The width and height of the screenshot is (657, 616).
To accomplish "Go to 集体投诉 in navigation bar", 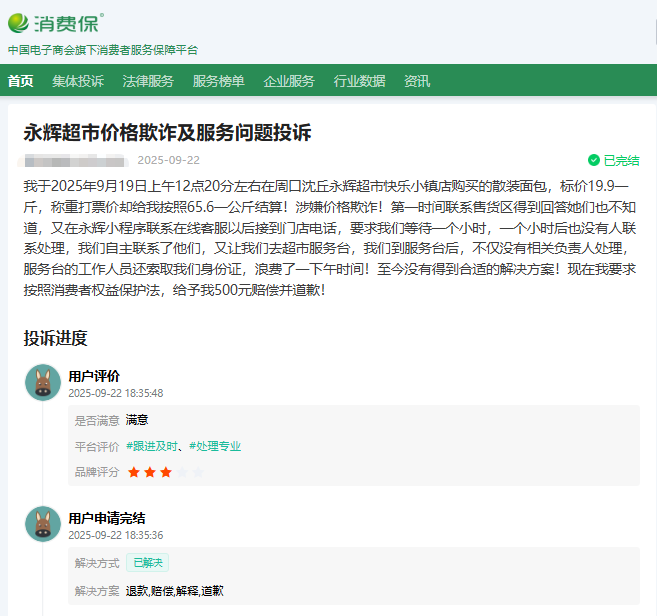I will [x=78, y=81].
